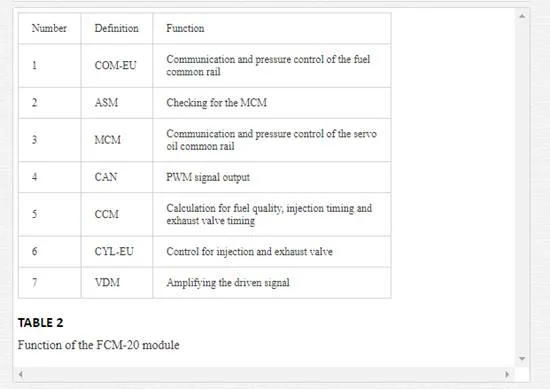The height and width of the screenshot is (389, 550).
Task: Click the vertical scrollbar down arrow
Action: [522, 358]
